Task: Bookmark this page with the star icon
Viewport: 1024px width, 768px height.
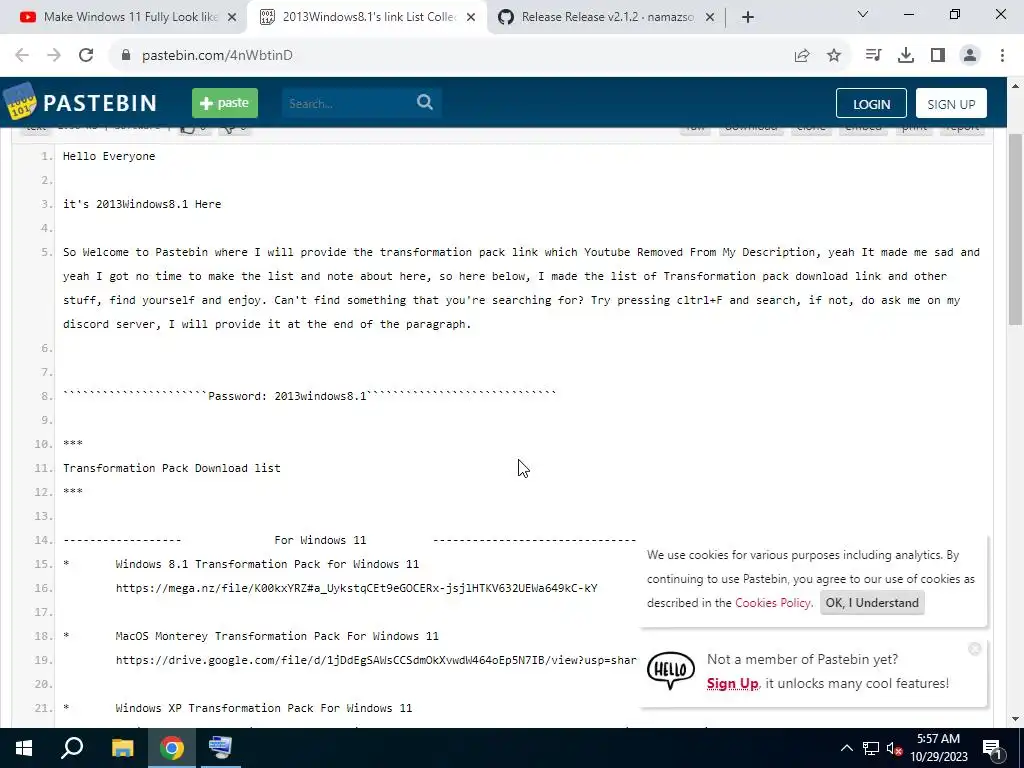Action: coord(834,55)
